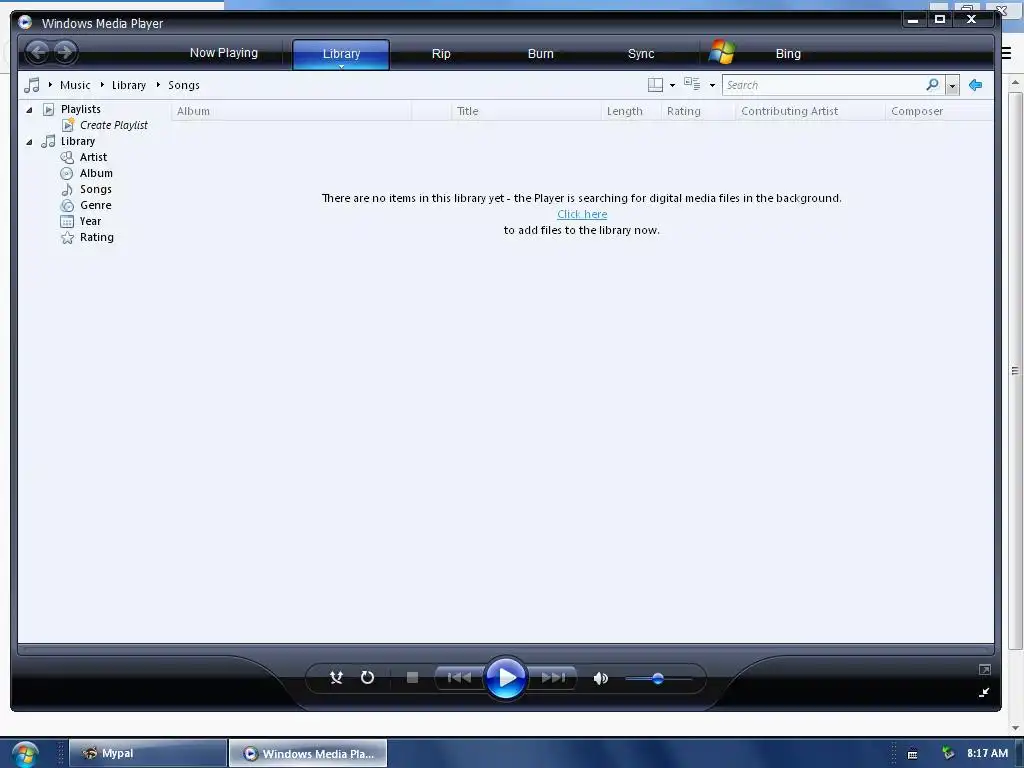
Task: Mute the volume speaker button
Action: (x=601, y=679)
